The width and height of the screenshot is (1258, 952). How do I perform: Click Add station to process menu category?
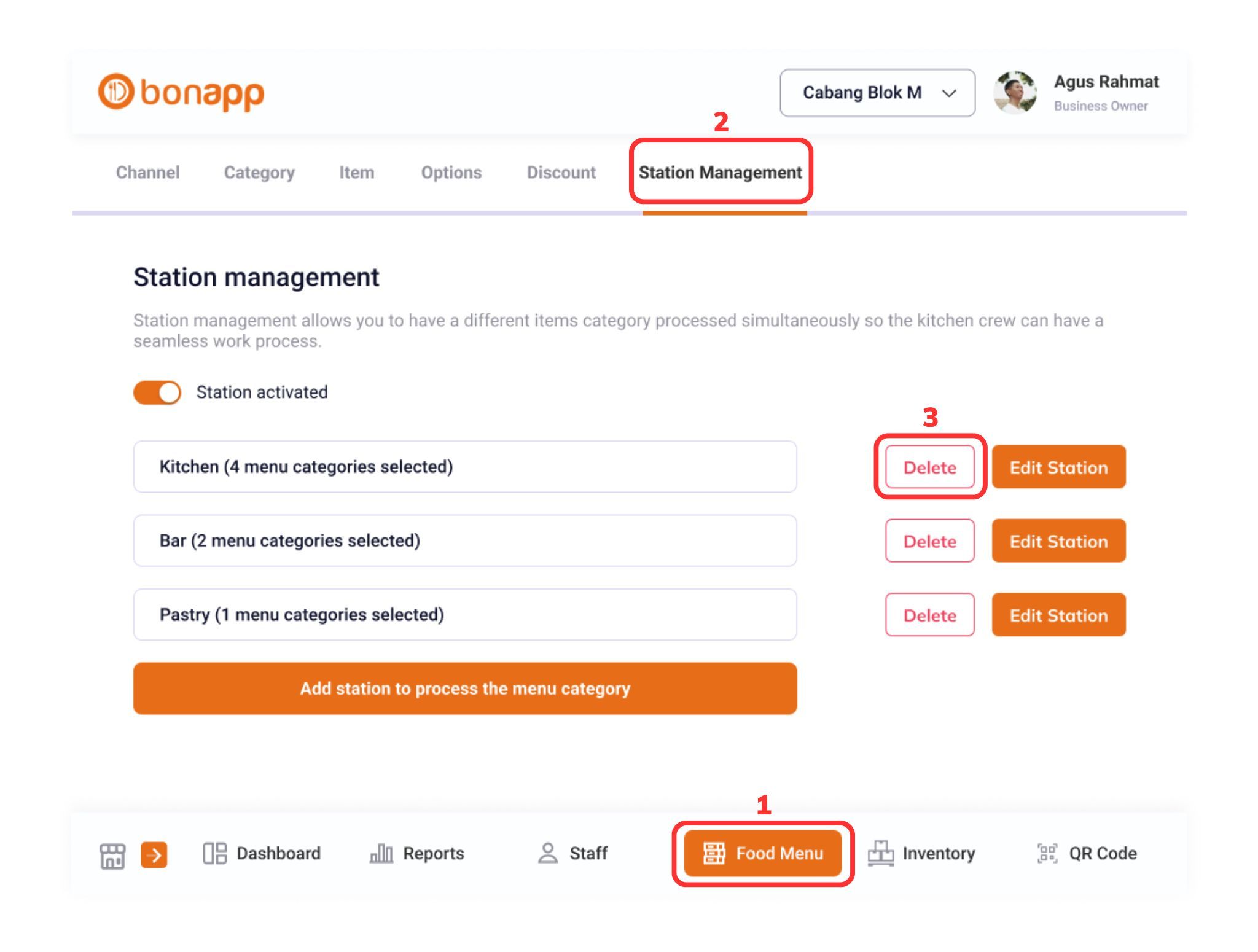465,689
